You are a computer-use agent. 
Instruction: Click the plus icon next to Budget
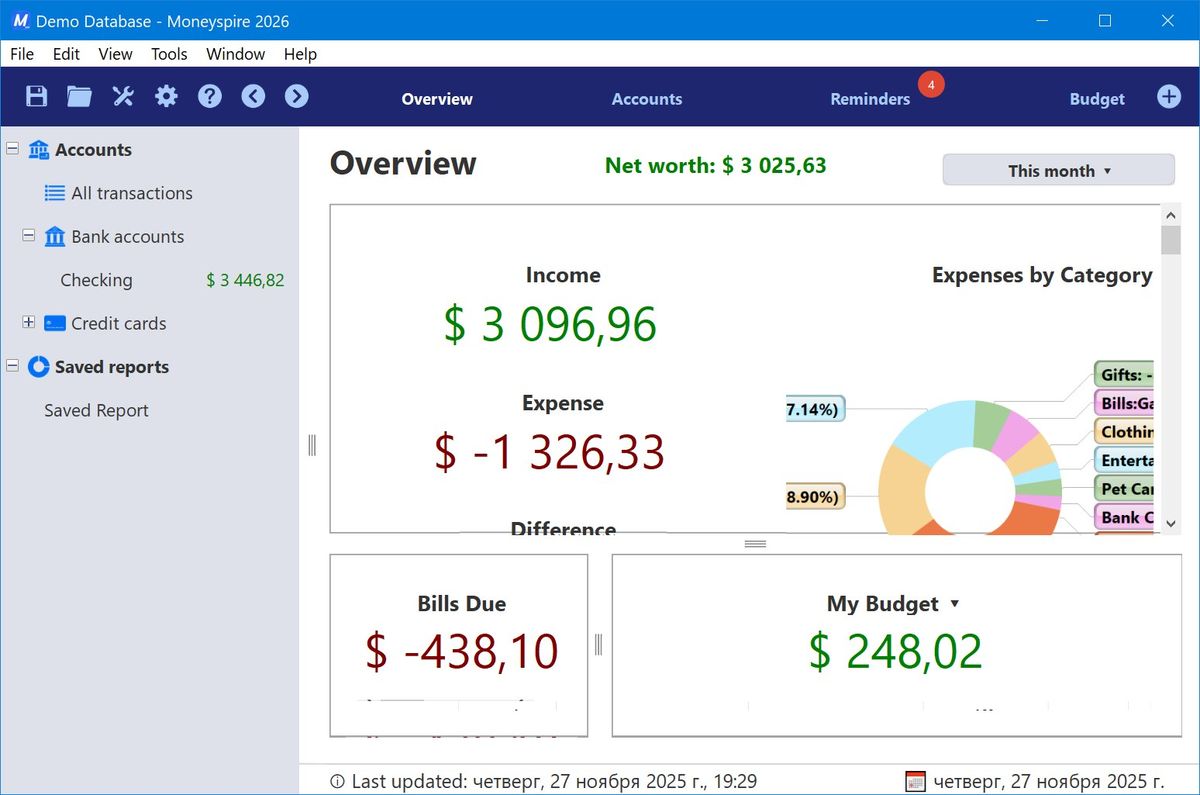1168,96
